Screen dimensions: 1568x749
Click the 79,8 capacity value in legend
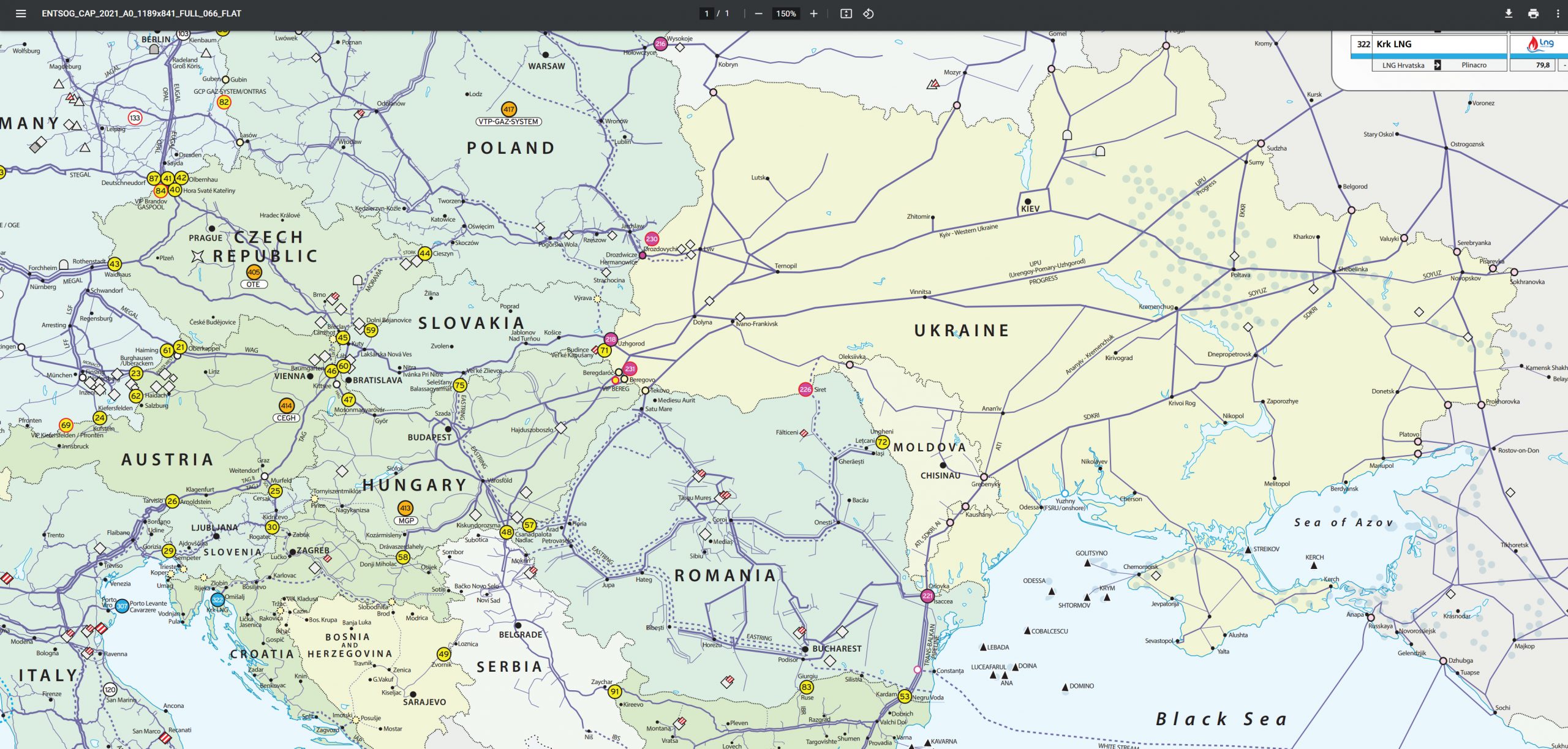1542,65
